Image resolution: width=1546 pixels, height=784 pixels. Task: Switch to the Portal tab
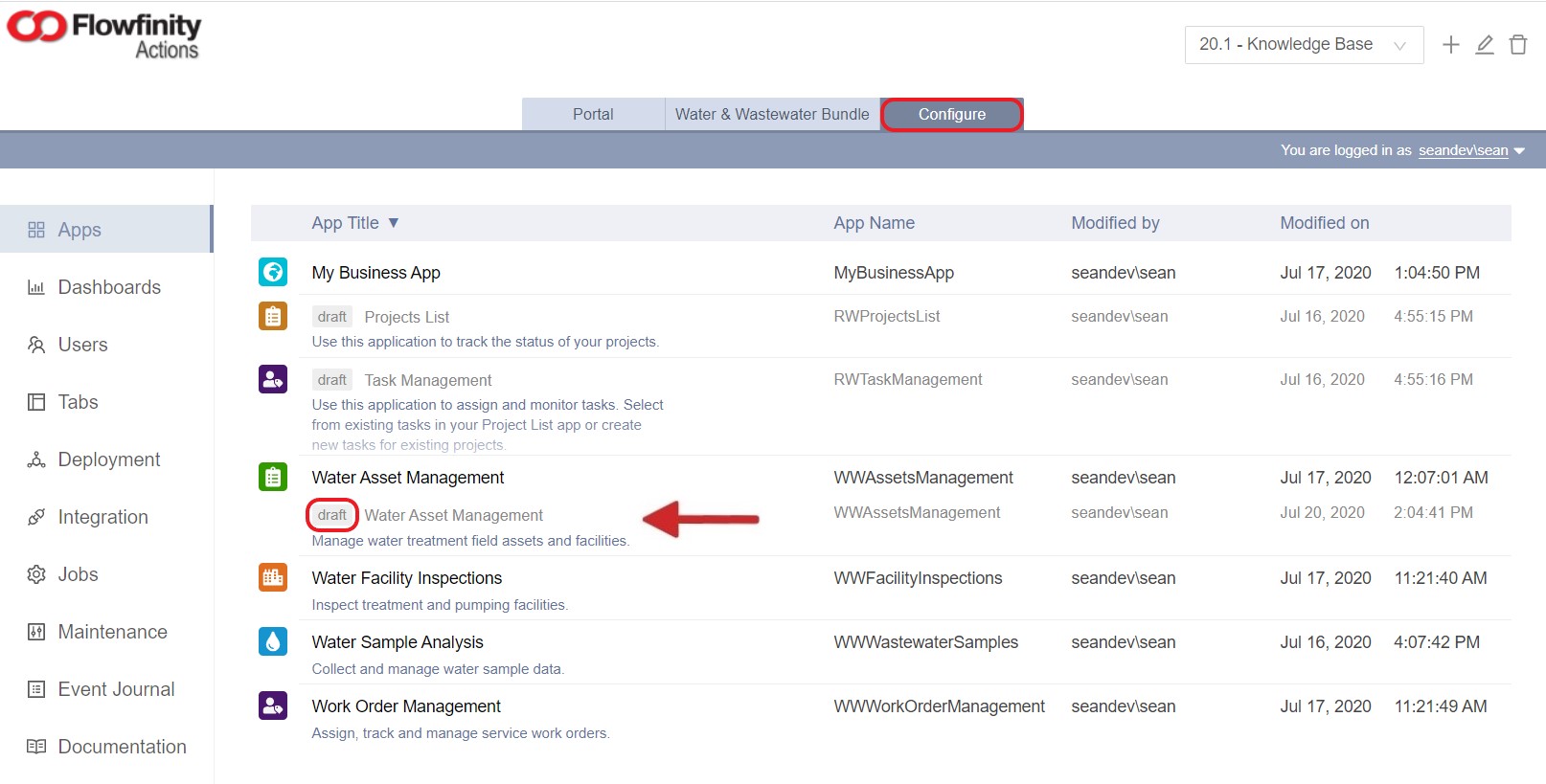coord(593,114)
